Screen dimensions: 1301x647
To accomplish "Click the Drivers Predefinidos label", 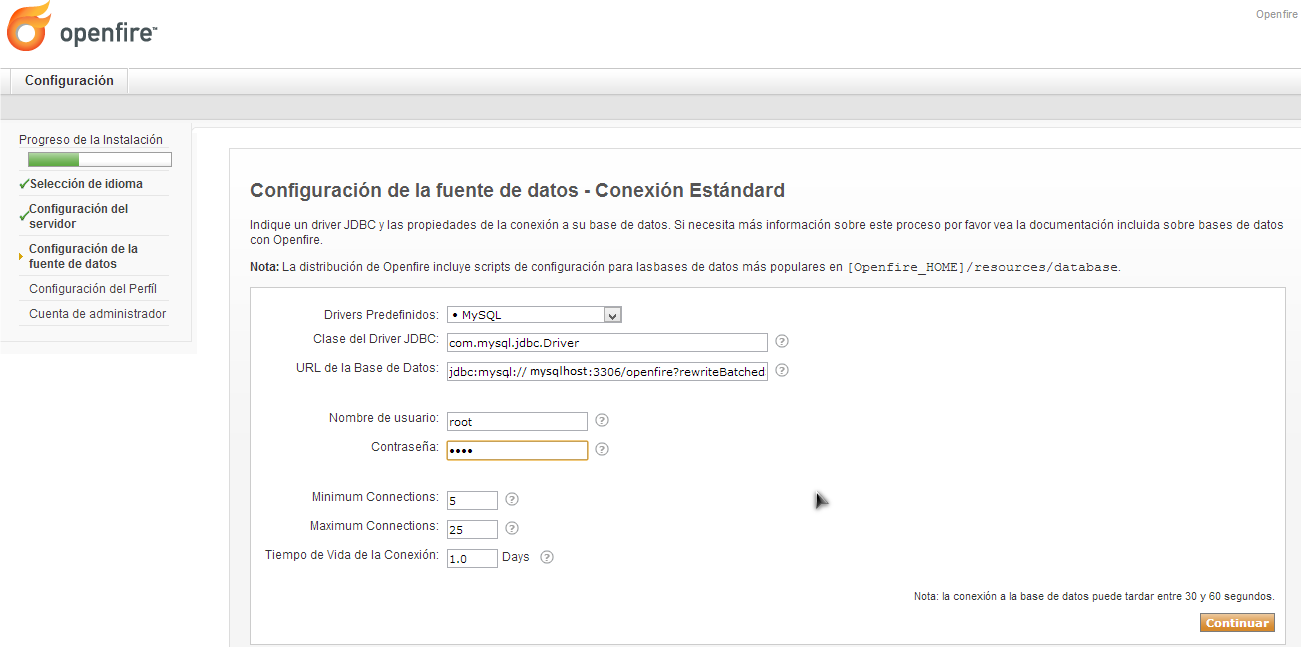I will (381, 314).
